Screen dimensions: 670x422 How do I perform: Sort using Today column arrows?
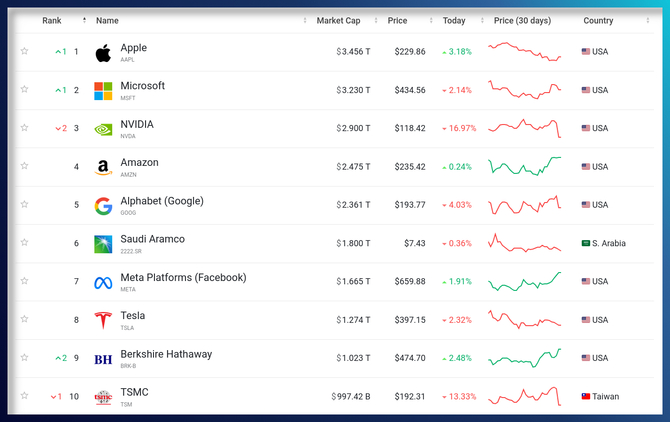click(482, 20)
